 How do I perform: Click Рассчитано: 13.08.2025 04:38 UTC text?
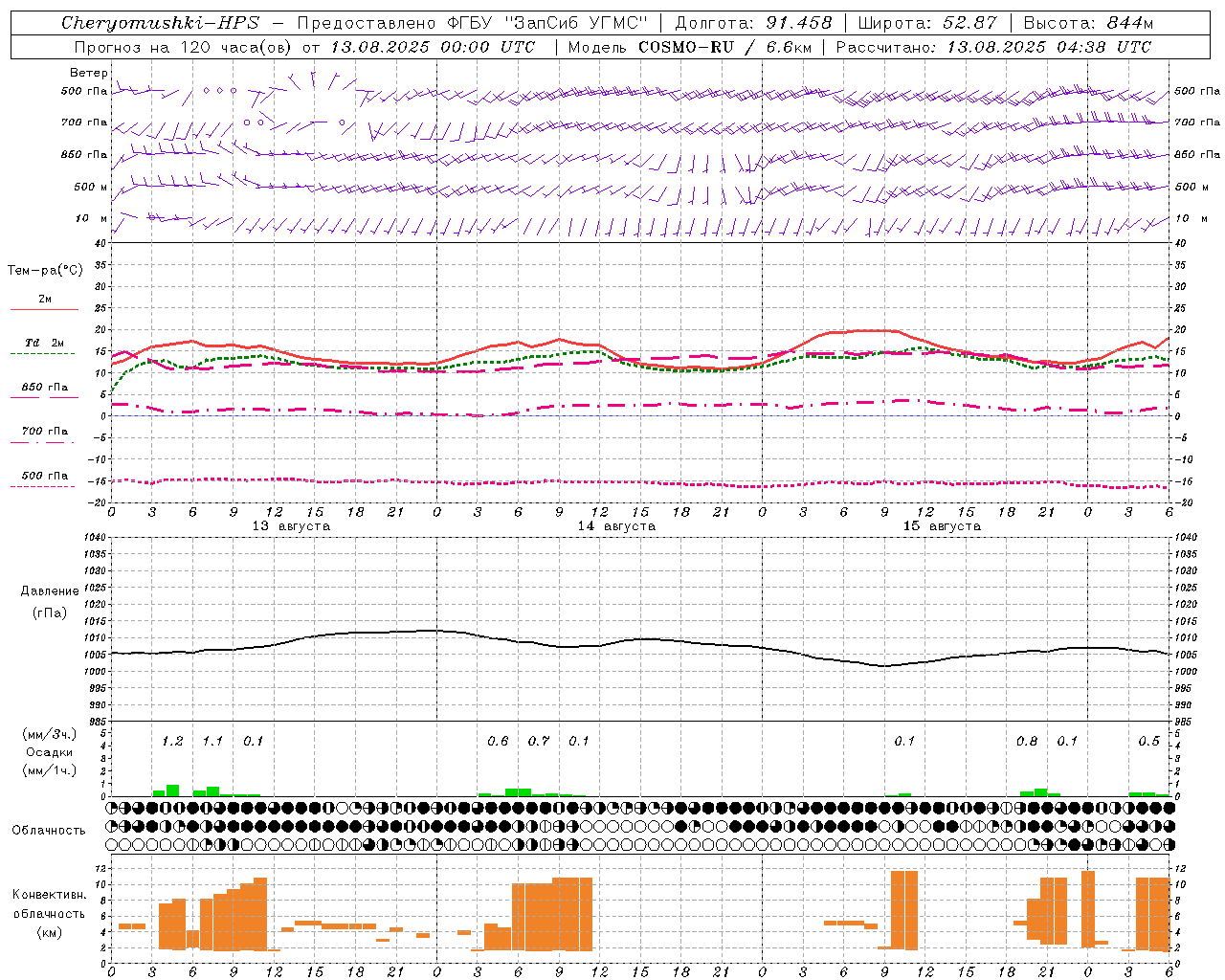(993, 47)
